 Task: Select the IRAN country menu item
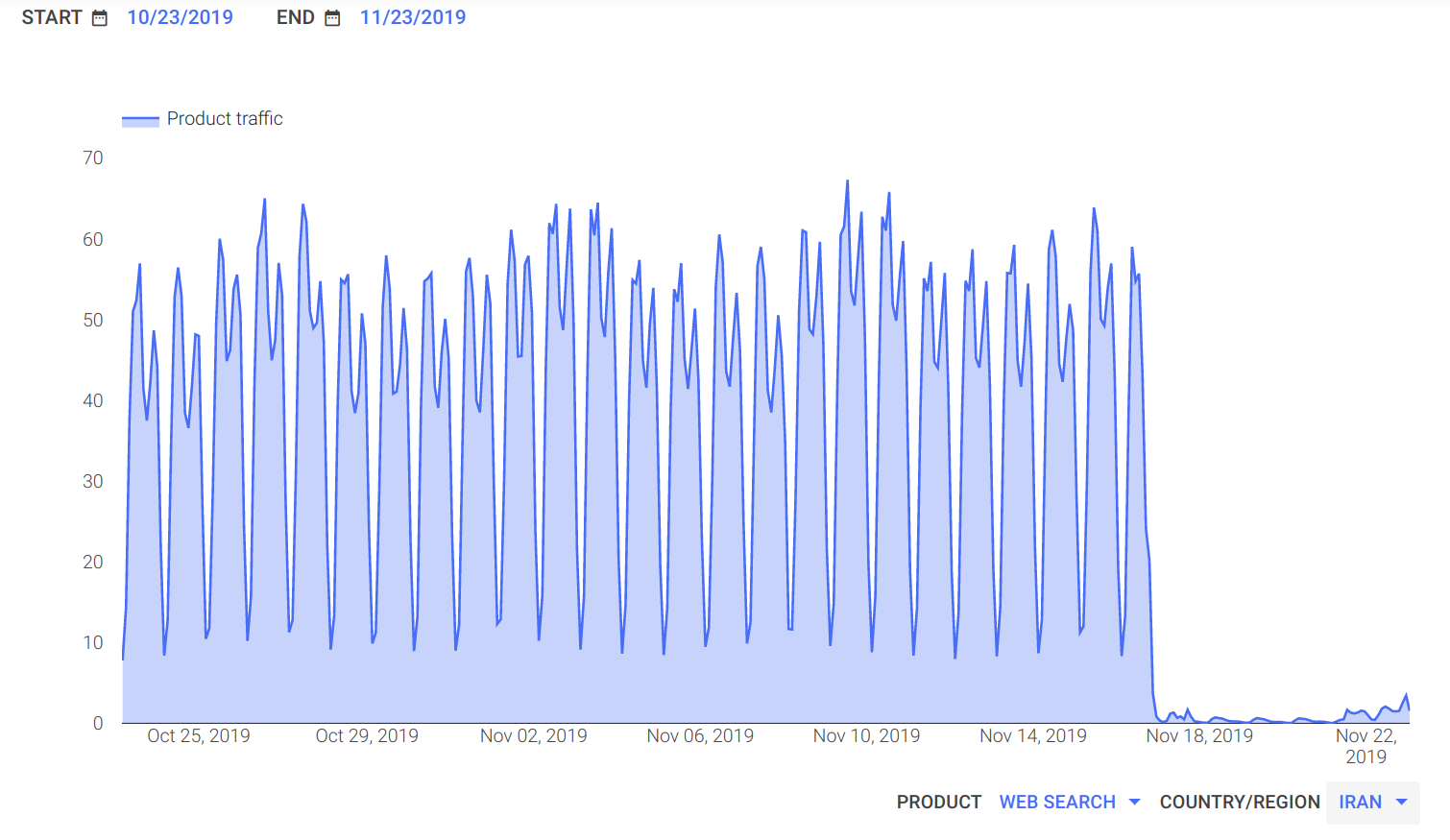pos(1361,802)
